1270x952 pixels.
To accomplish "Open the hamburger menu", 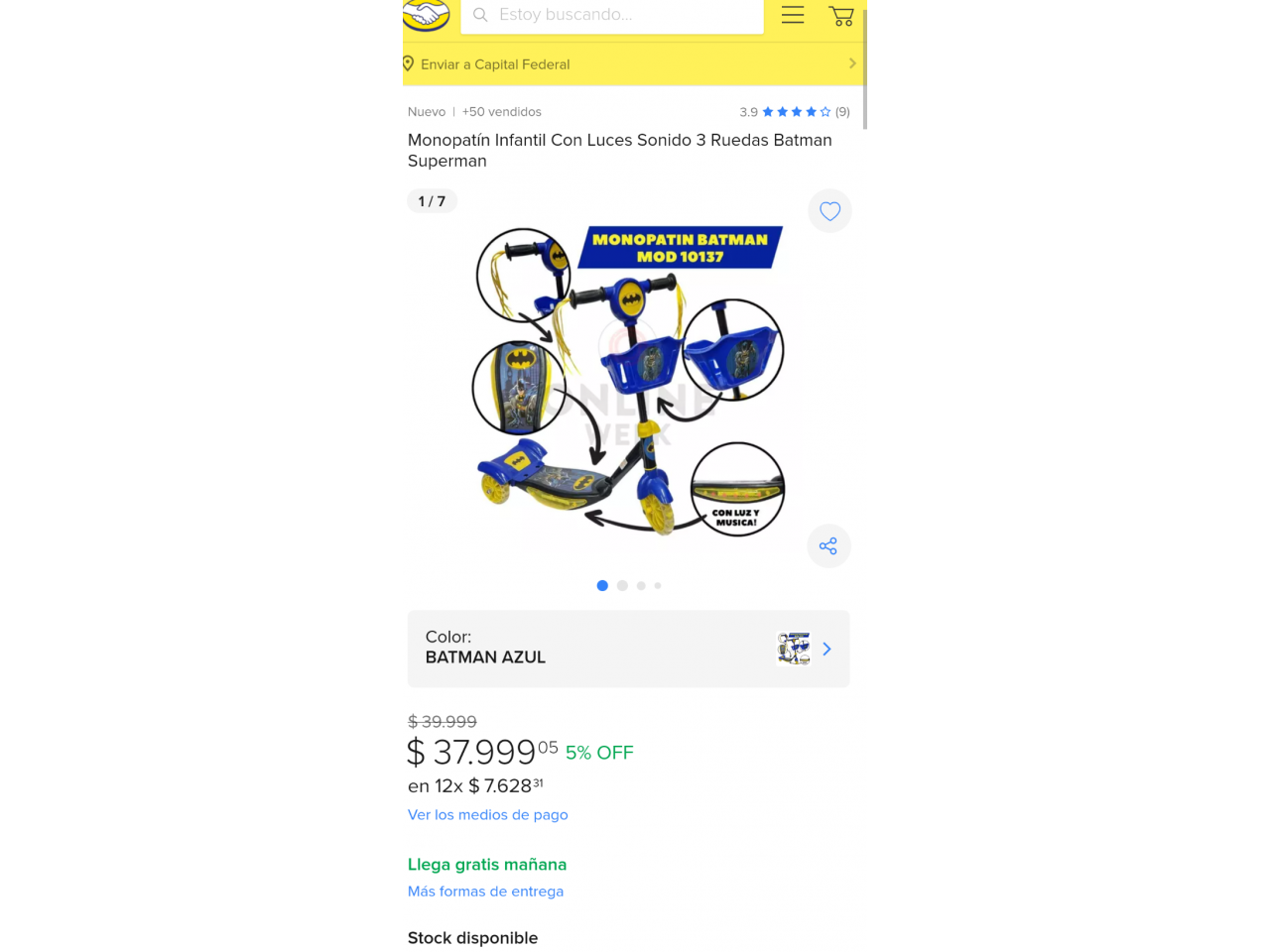I will click(x=793, y=15).
